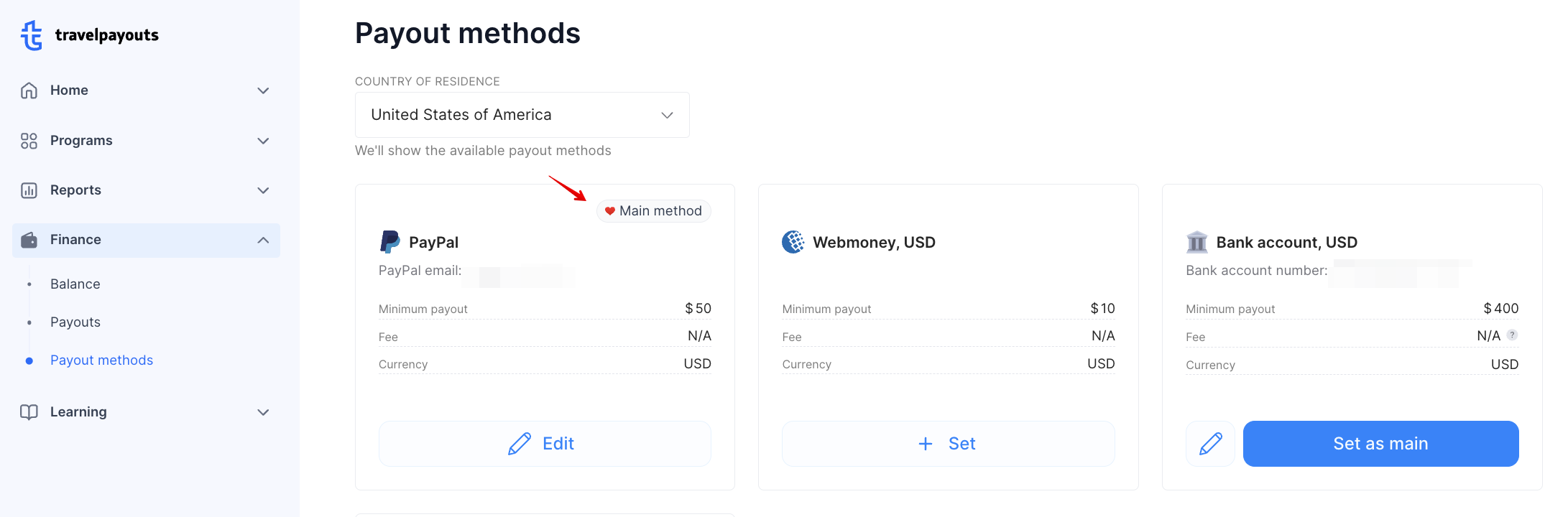Open Reports via its chart icon

tap(29, 190)
